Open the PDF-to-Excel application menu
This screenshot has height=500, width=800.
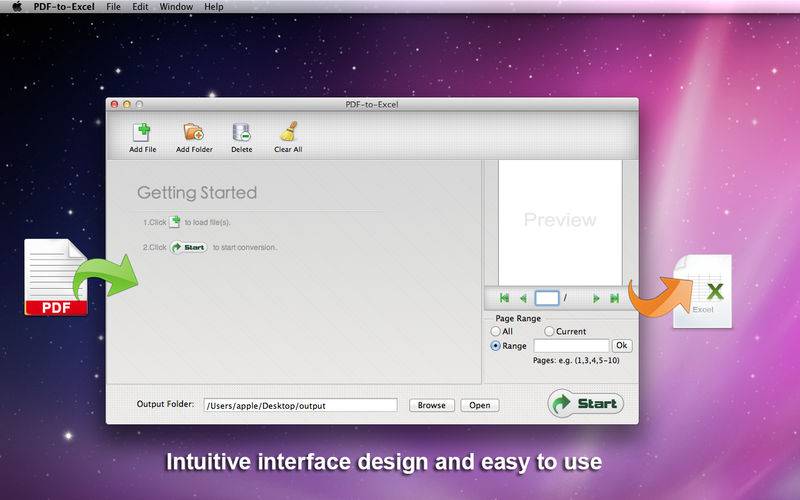click(64, 7)
